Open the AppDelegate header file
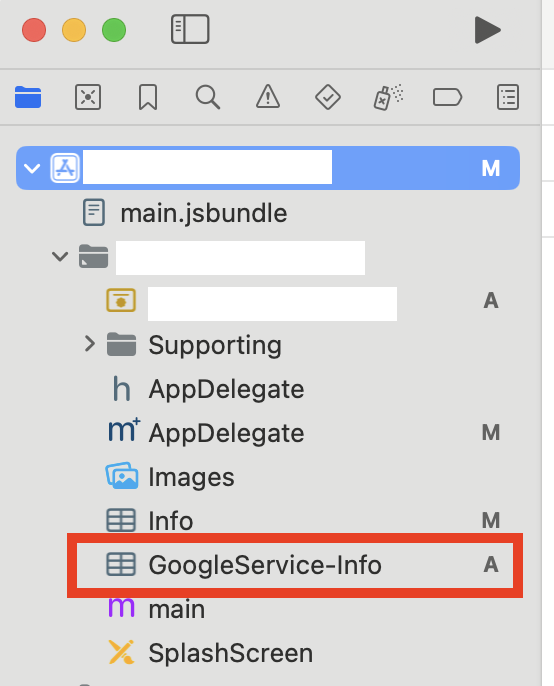The image size is (554, 686). tap(226, 389)
